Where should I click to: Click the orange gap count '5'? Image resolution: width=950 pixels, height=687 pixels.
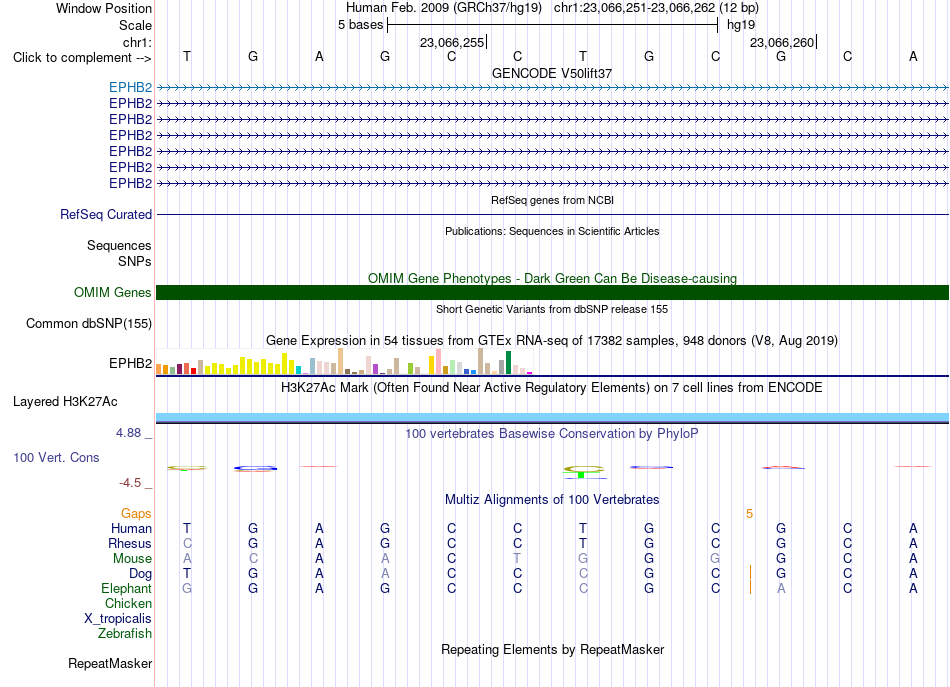click(749, 514)
